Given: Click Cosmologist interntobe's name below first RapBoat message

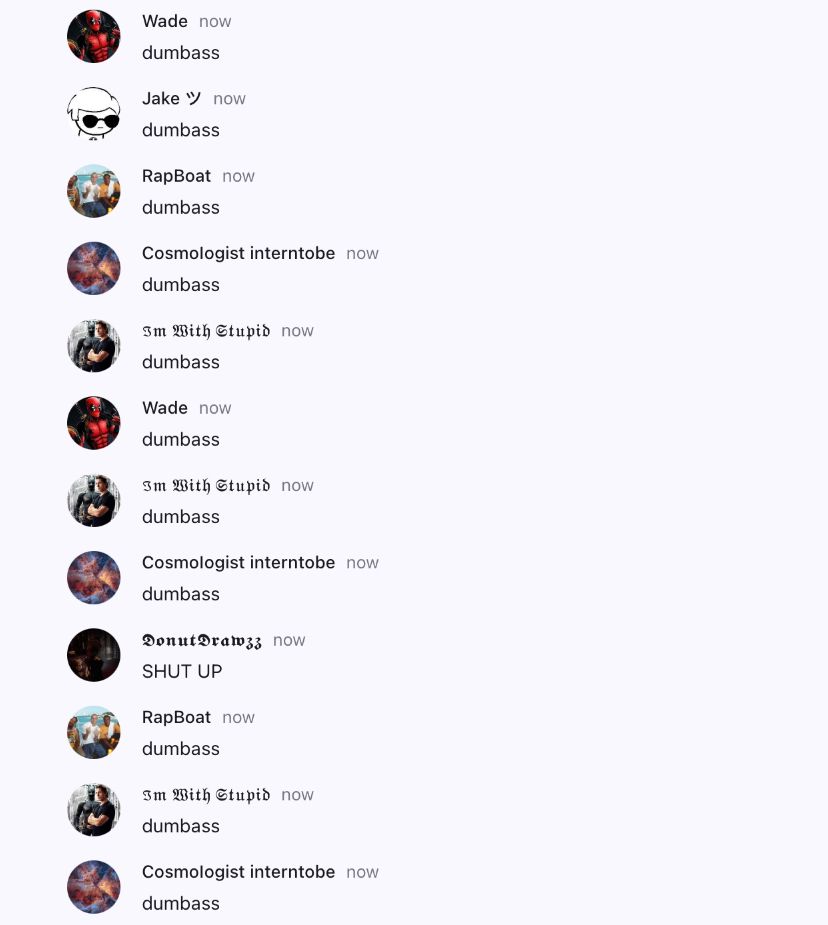Looking at the screenshot, I should [x=238, y=253].
